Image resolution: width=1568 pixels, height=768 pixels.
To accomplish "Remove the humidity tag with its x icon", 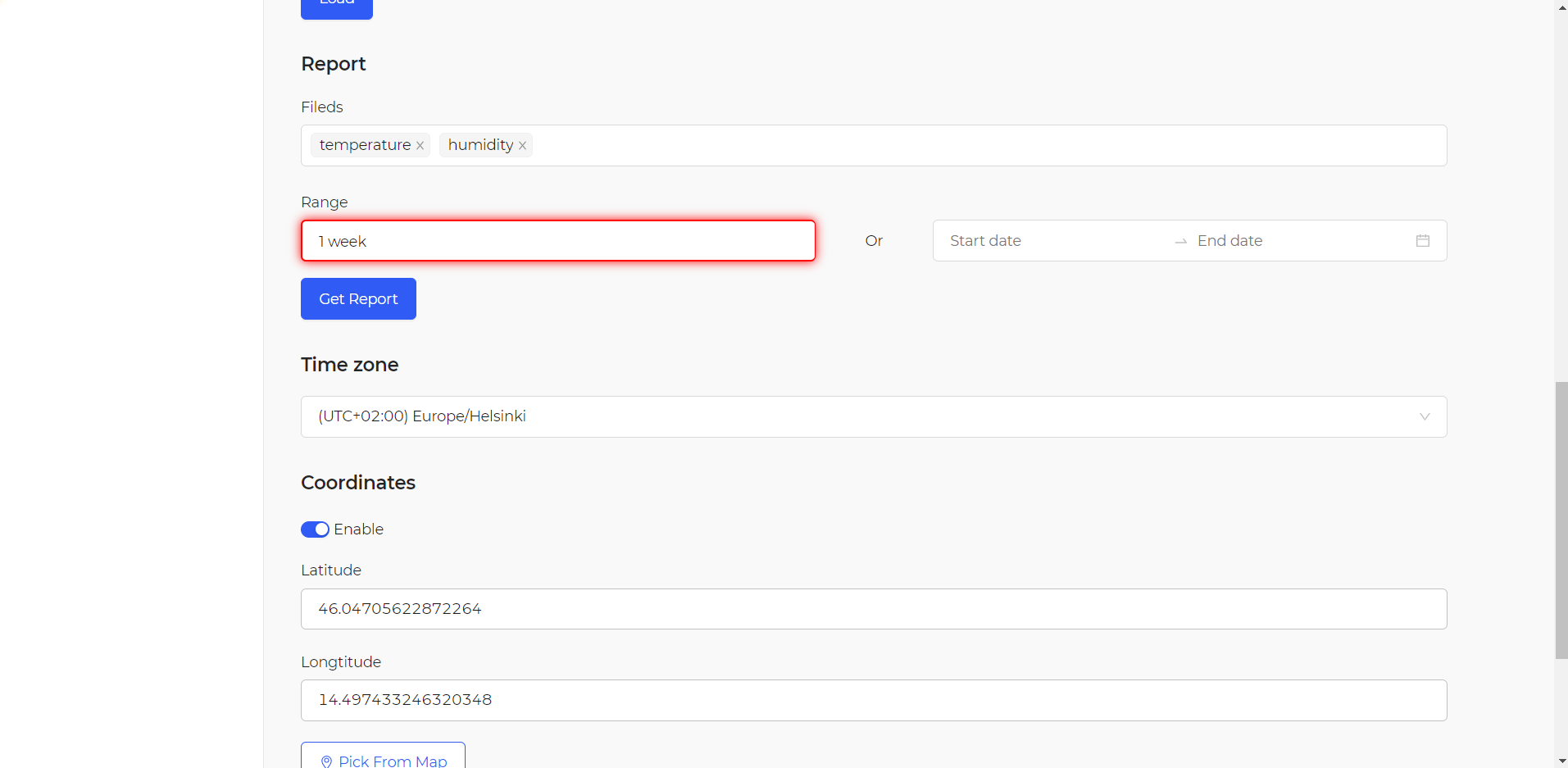I will 522,146.
